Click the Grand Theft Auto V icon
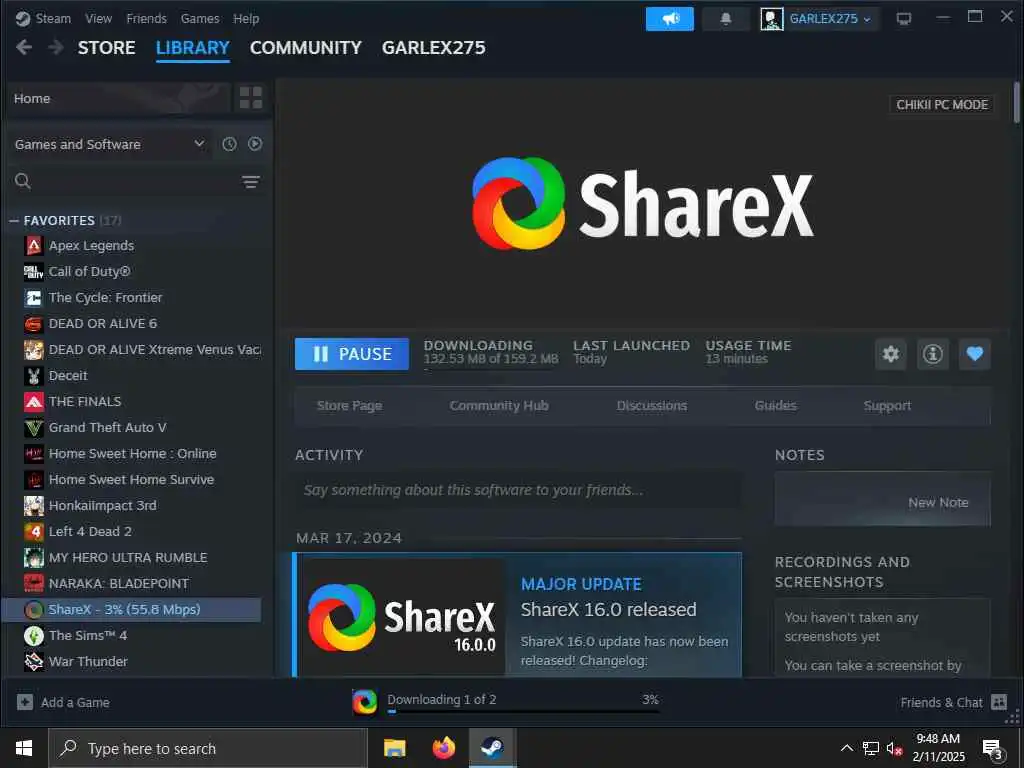Image resolution: width=1024 pixels, height=768 pixels. pyautogui.click(x=33, y=428)
